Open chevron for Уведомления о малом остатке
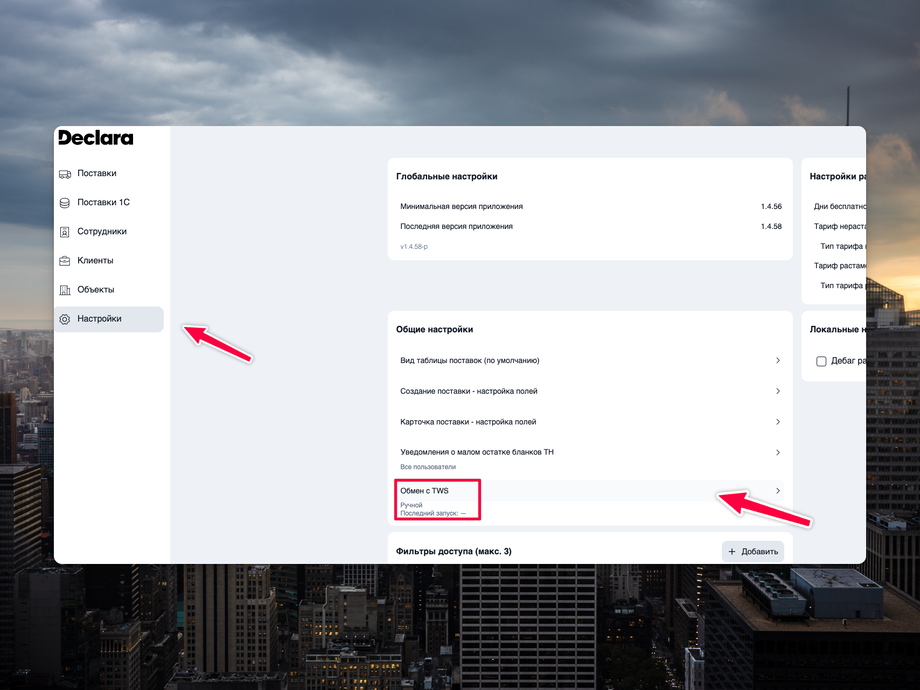 [778, 452]
